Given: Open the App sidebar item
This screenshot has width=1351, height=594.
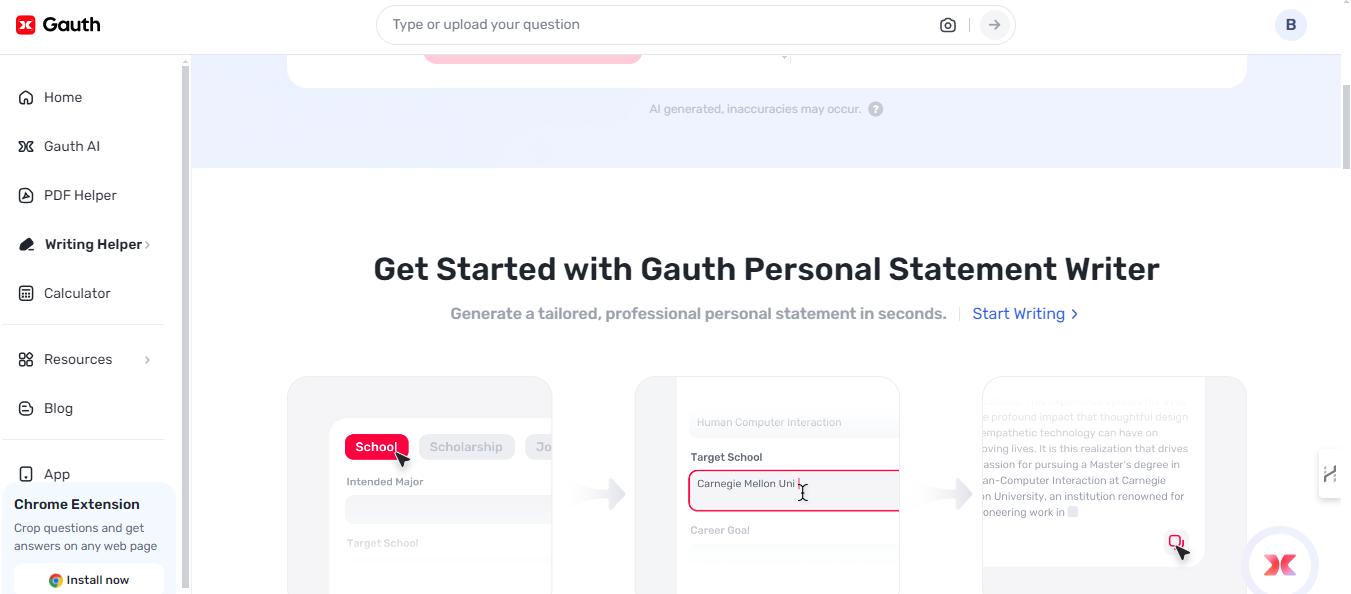Looking at the screenshot, I should click(x=56, y=474).
